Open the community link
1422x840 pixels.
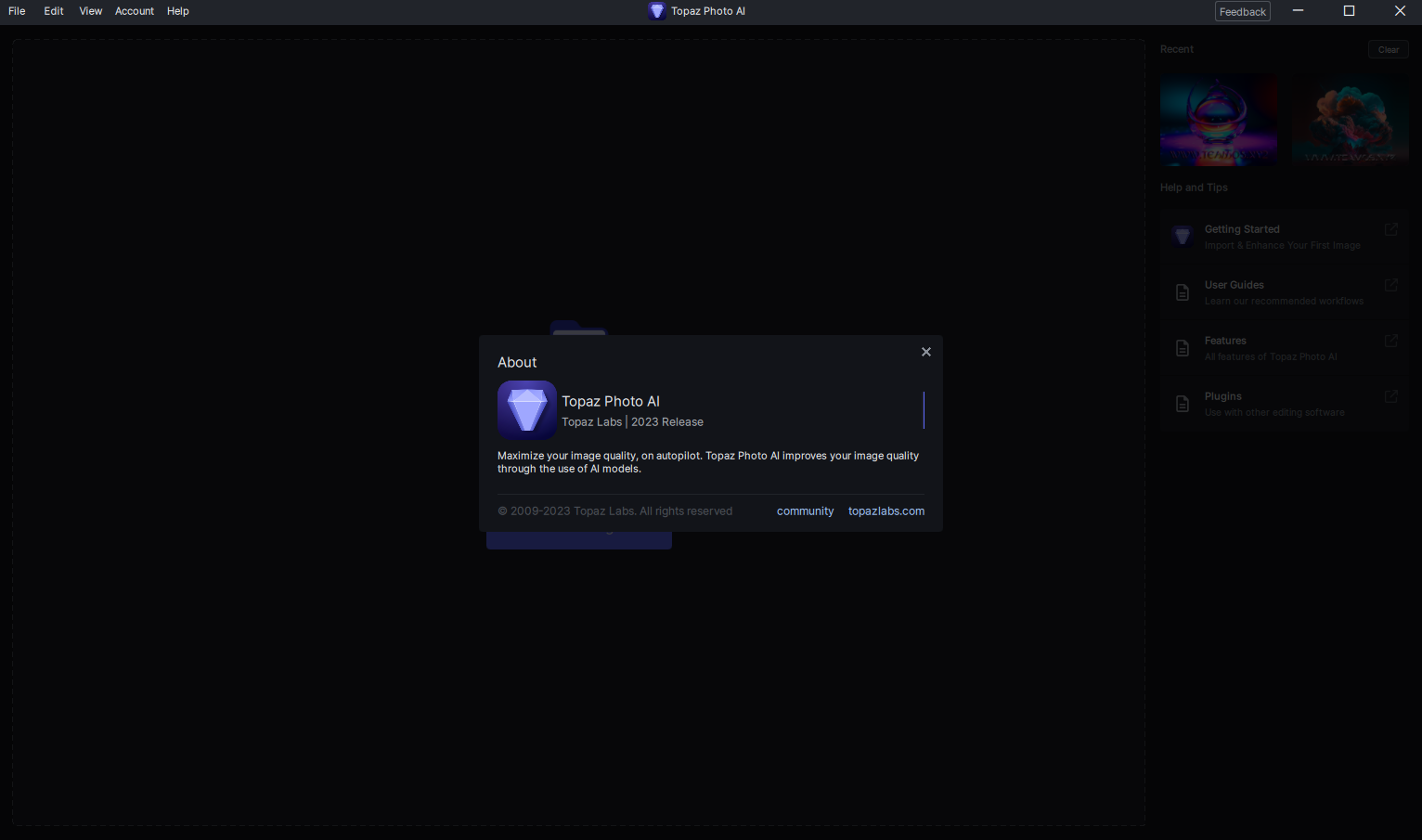pos(806,511)
